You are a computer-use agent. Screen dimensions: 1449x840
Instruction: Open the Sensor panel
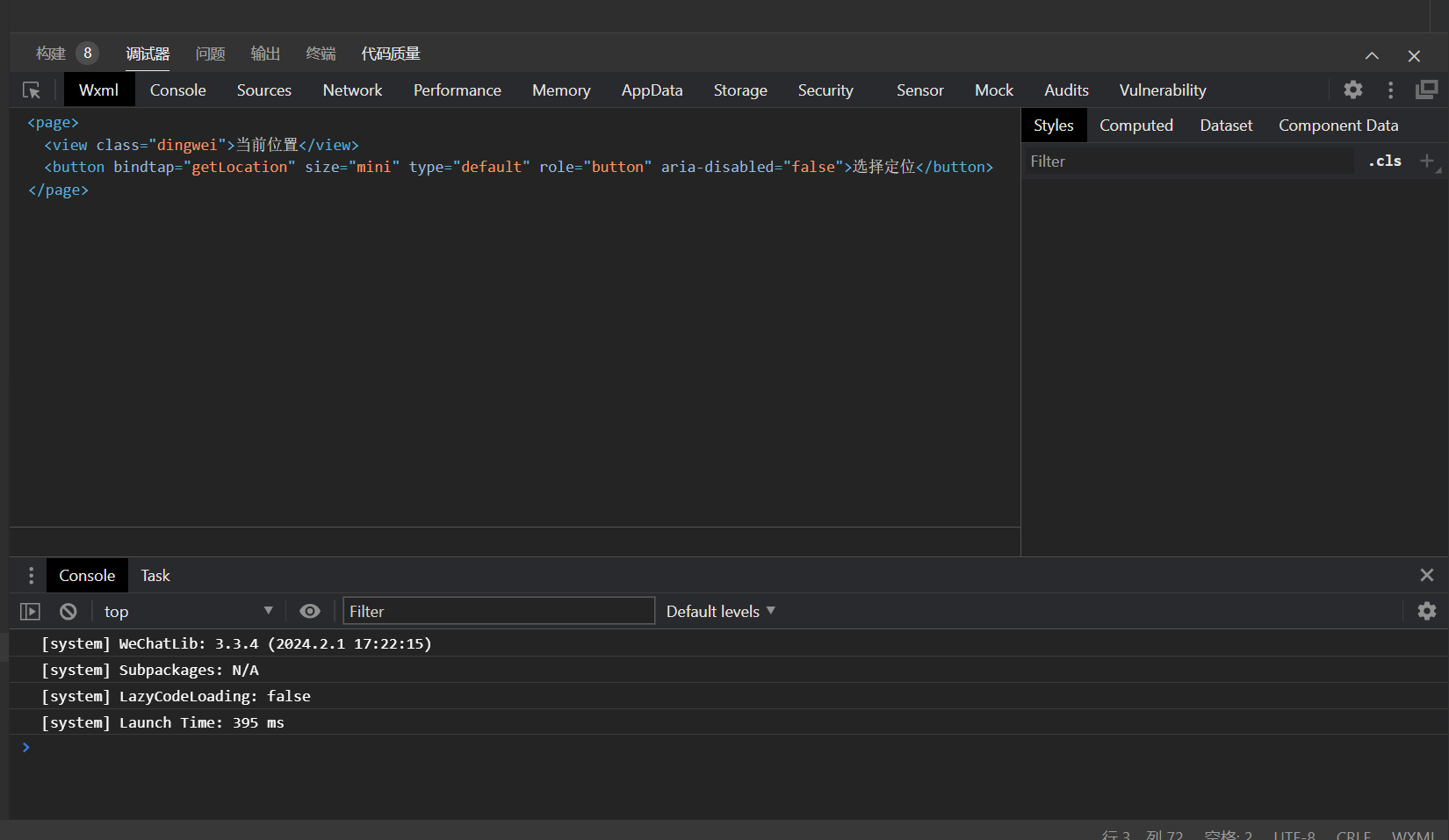920,90
